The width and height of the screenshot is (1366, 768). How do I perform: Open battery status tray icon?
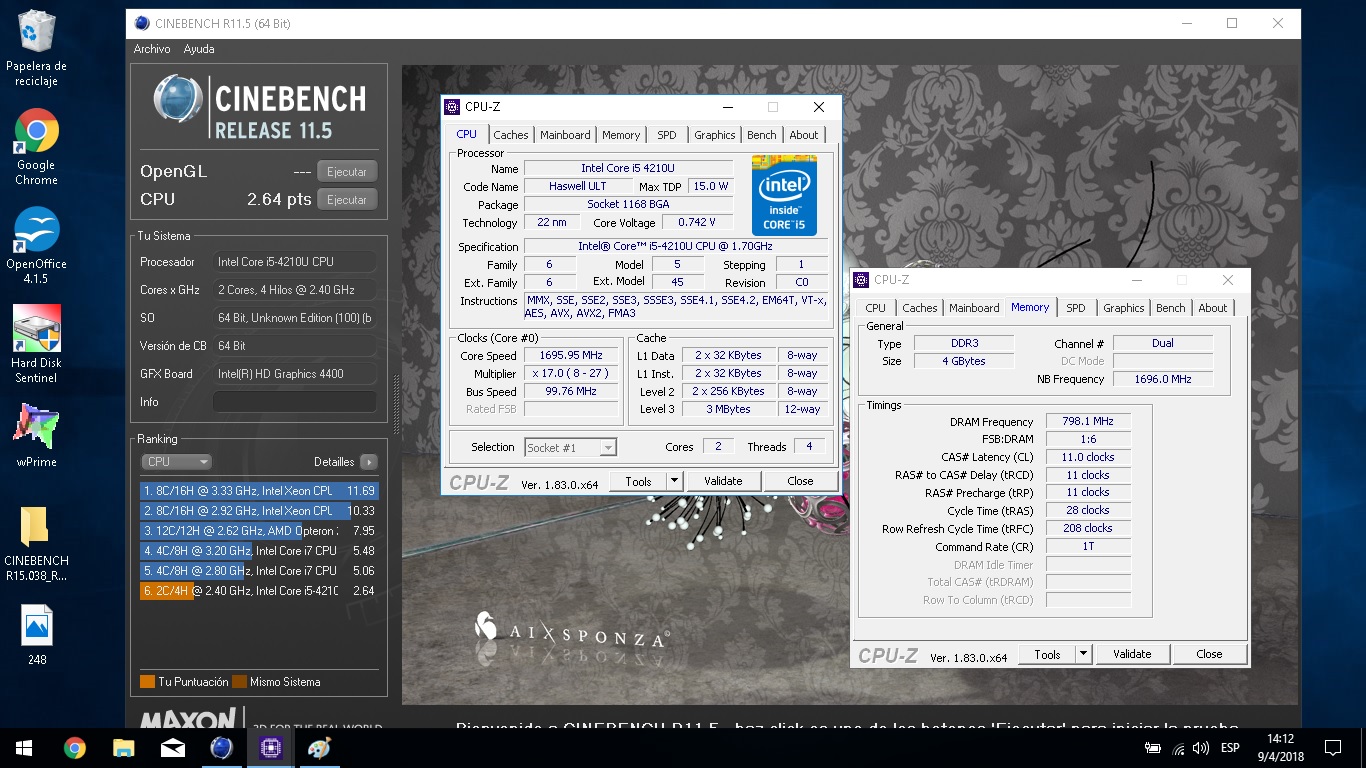pyautogui.click(x=1153, y=748)
